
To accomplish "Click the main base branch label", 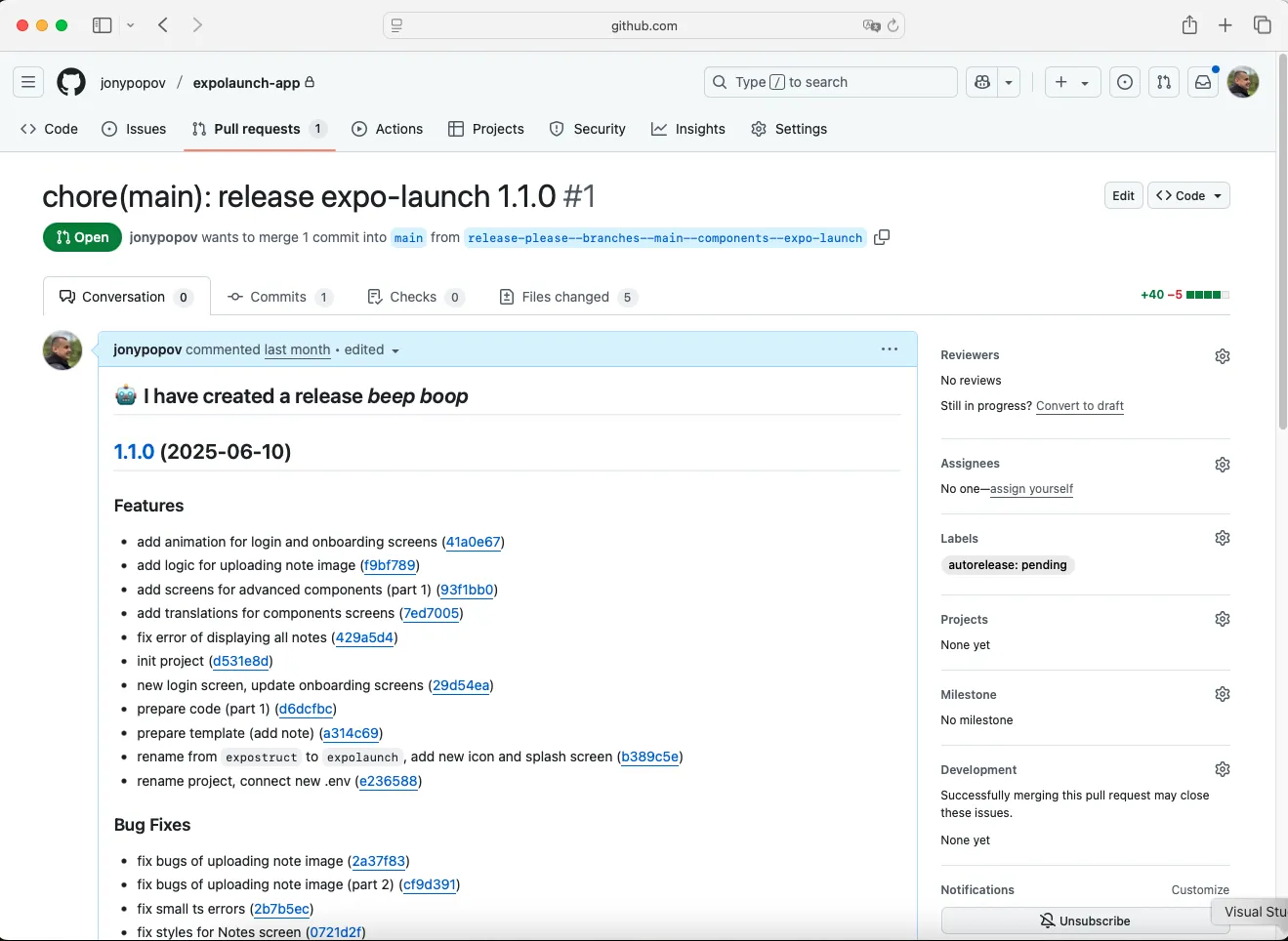I will [408, 237].
